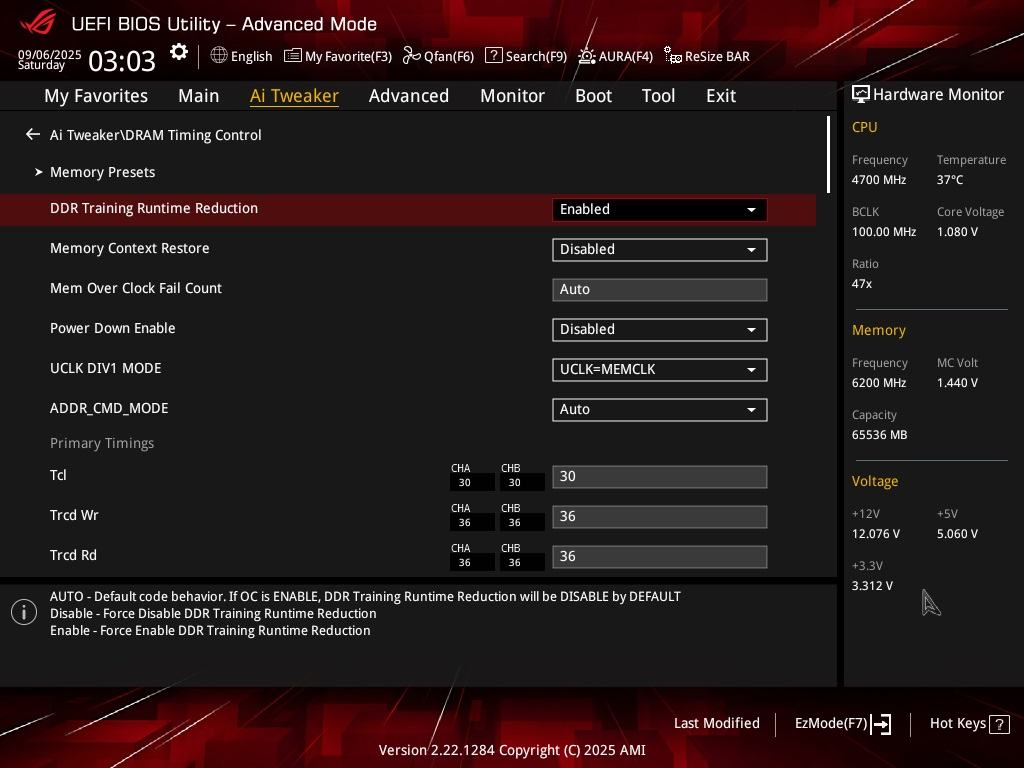Select DDR Training Runtime Reduction label
Screen dimensions: 1024x768
pos(154,208)
